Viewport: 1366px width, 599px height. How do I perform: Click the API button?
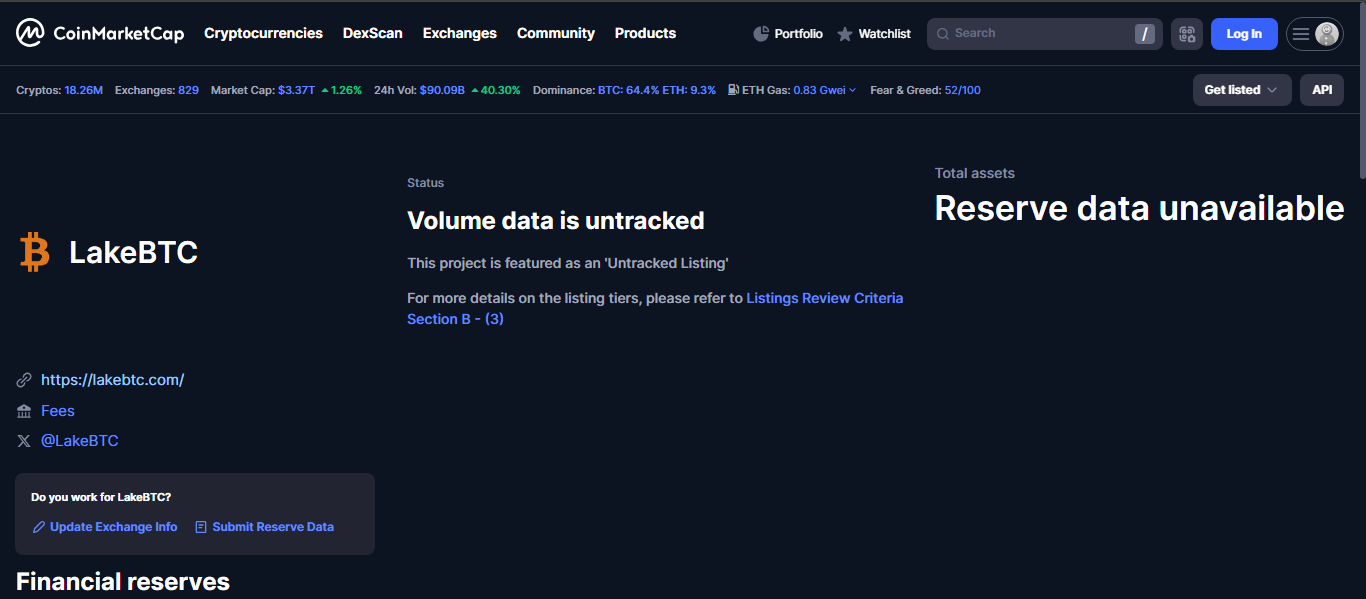click(x=1322, y=90)
